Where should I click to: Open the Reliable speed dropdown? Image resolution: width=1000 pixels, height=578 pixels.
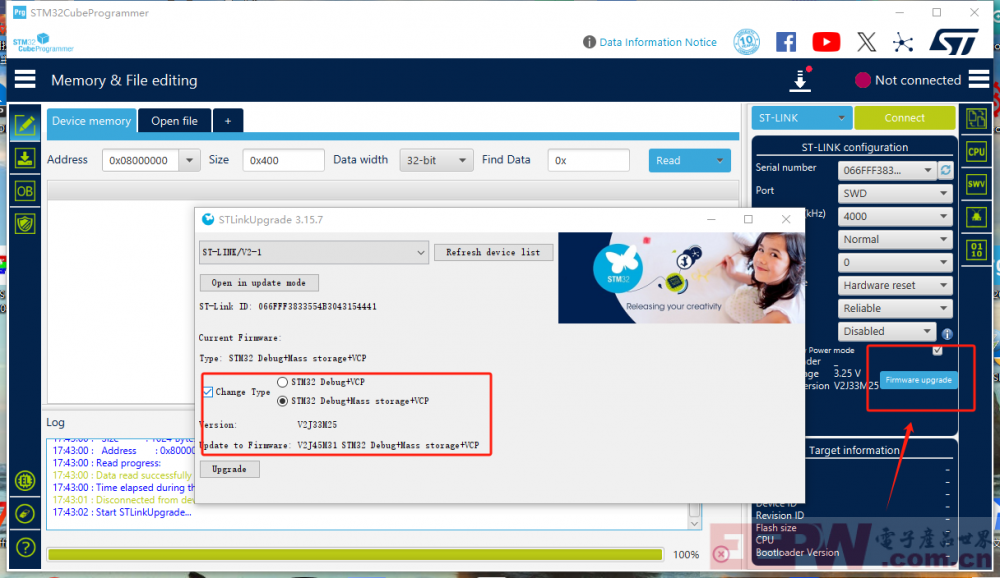pos(895,308)
